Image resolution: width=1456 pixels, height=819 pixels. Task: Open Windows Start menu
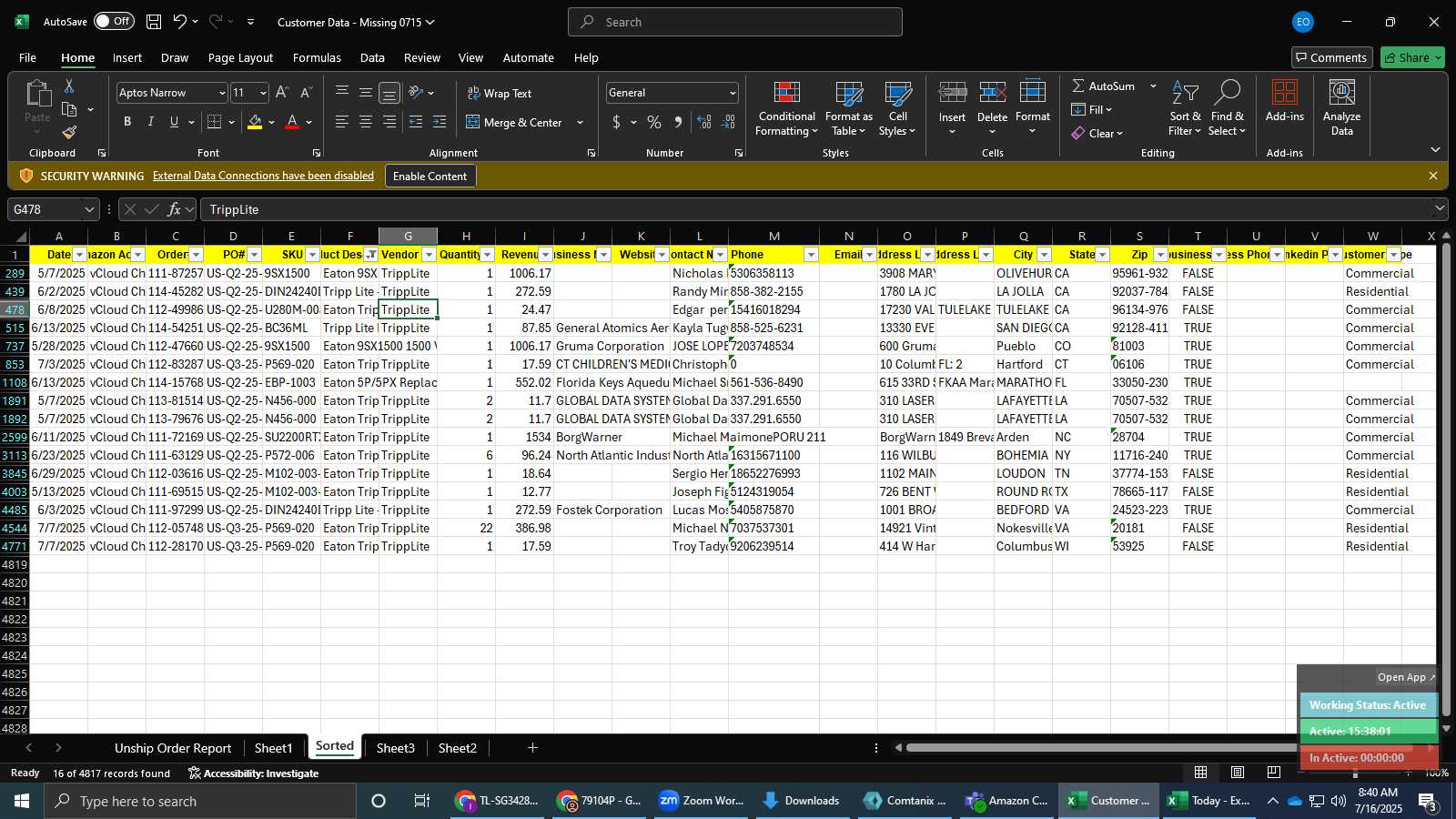pos(22,801)
